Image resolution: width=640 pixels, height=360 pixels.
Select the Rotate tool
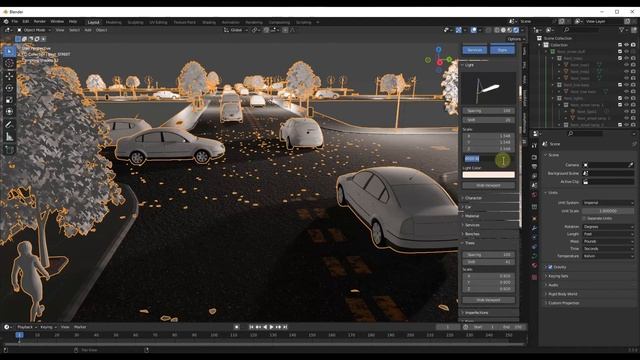(9, 88)
